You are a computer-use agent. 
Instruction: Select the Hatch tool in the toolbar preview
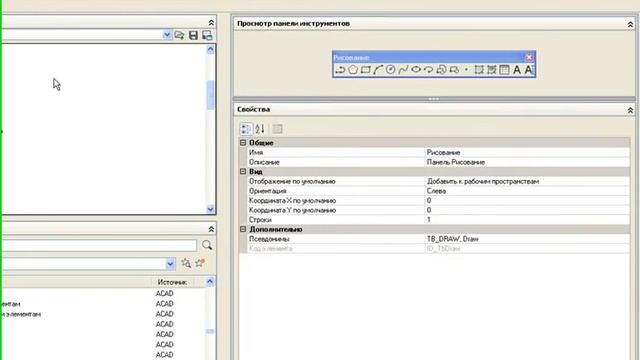point(479,70)
